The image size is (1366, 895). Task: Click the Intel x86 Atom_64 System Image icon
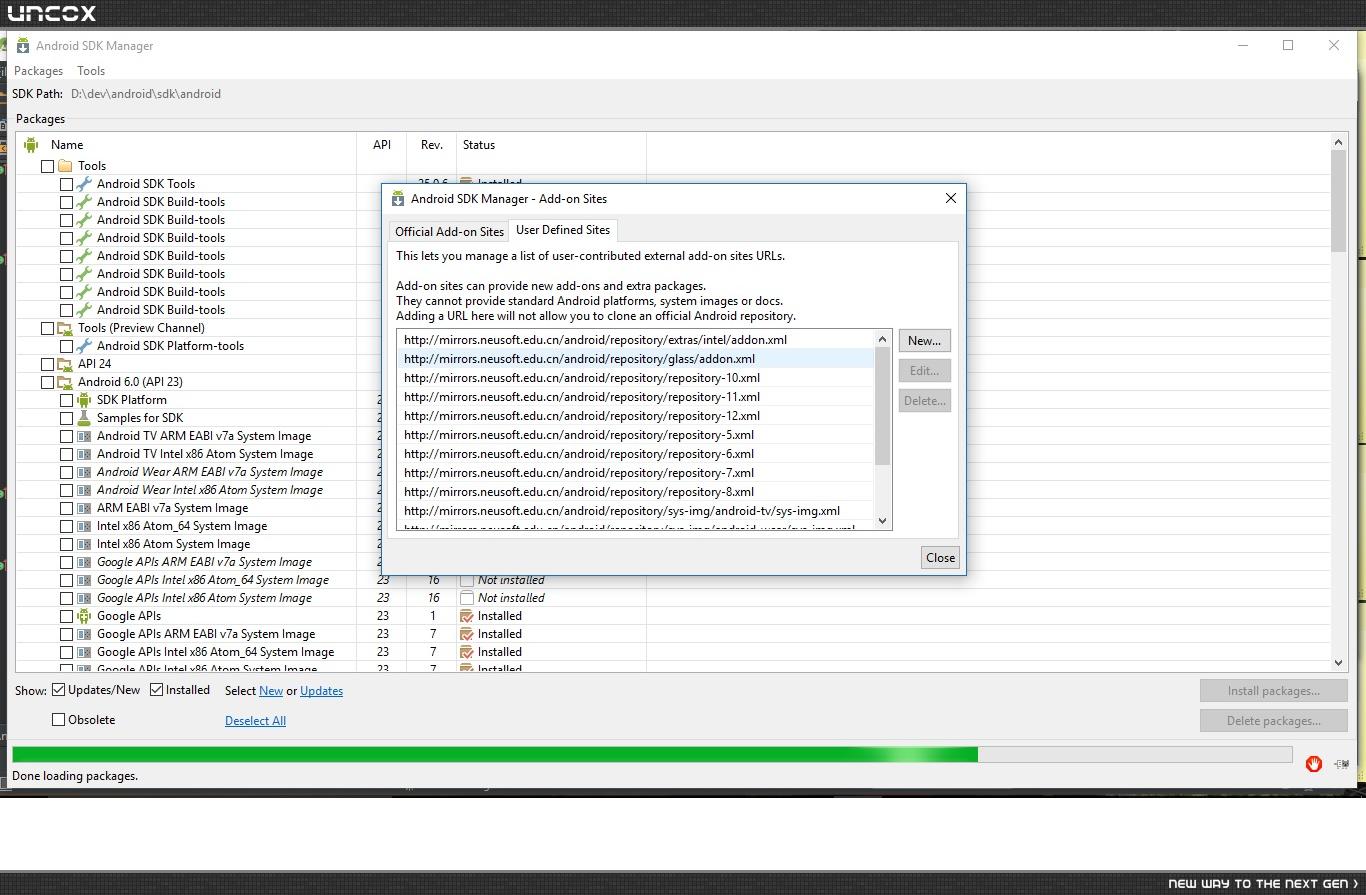[x=84, y=526]
